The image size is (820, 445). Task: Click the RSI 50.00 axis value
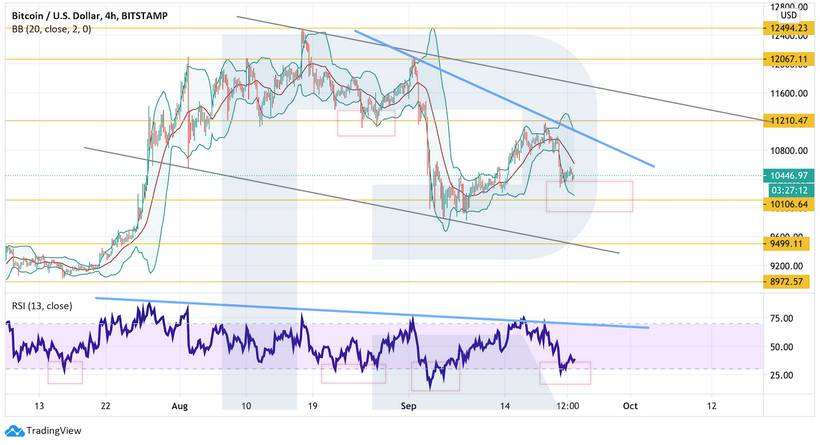pyautogui.click(x=781, y=347)
